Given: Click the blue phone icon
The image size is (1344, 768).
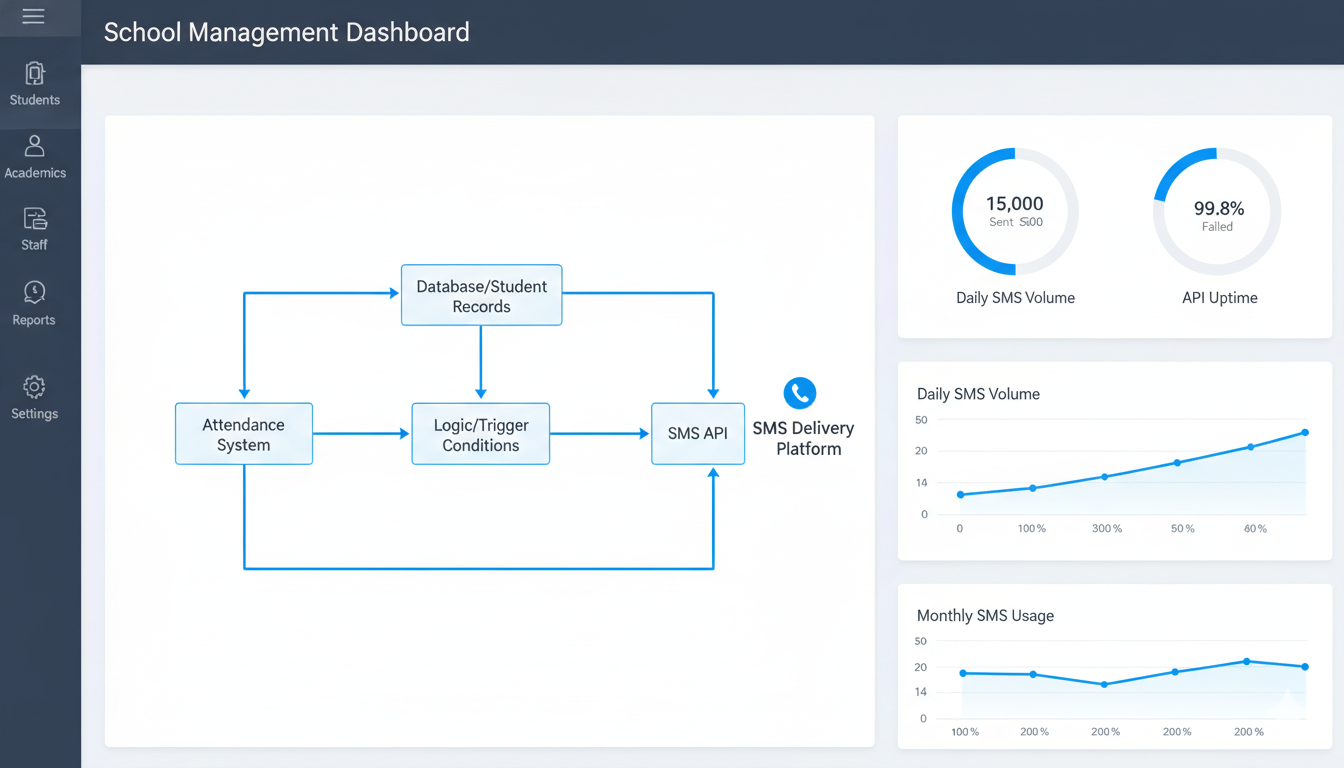Looking at the screenshot, I should [x=800, y=393].
